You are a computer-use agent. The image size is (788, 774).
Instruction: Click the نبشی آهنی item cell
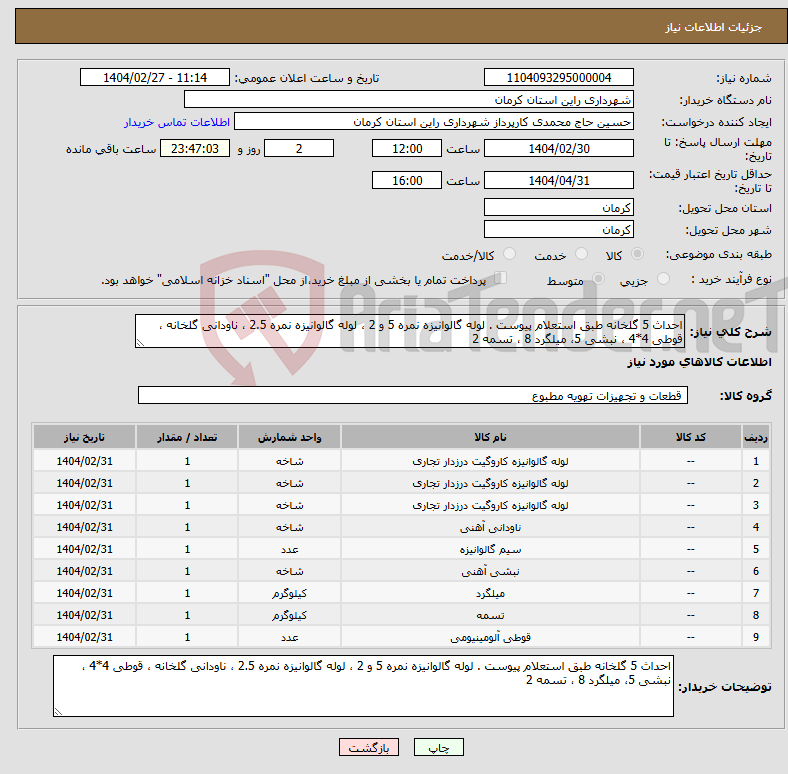(x=490, y=572)
